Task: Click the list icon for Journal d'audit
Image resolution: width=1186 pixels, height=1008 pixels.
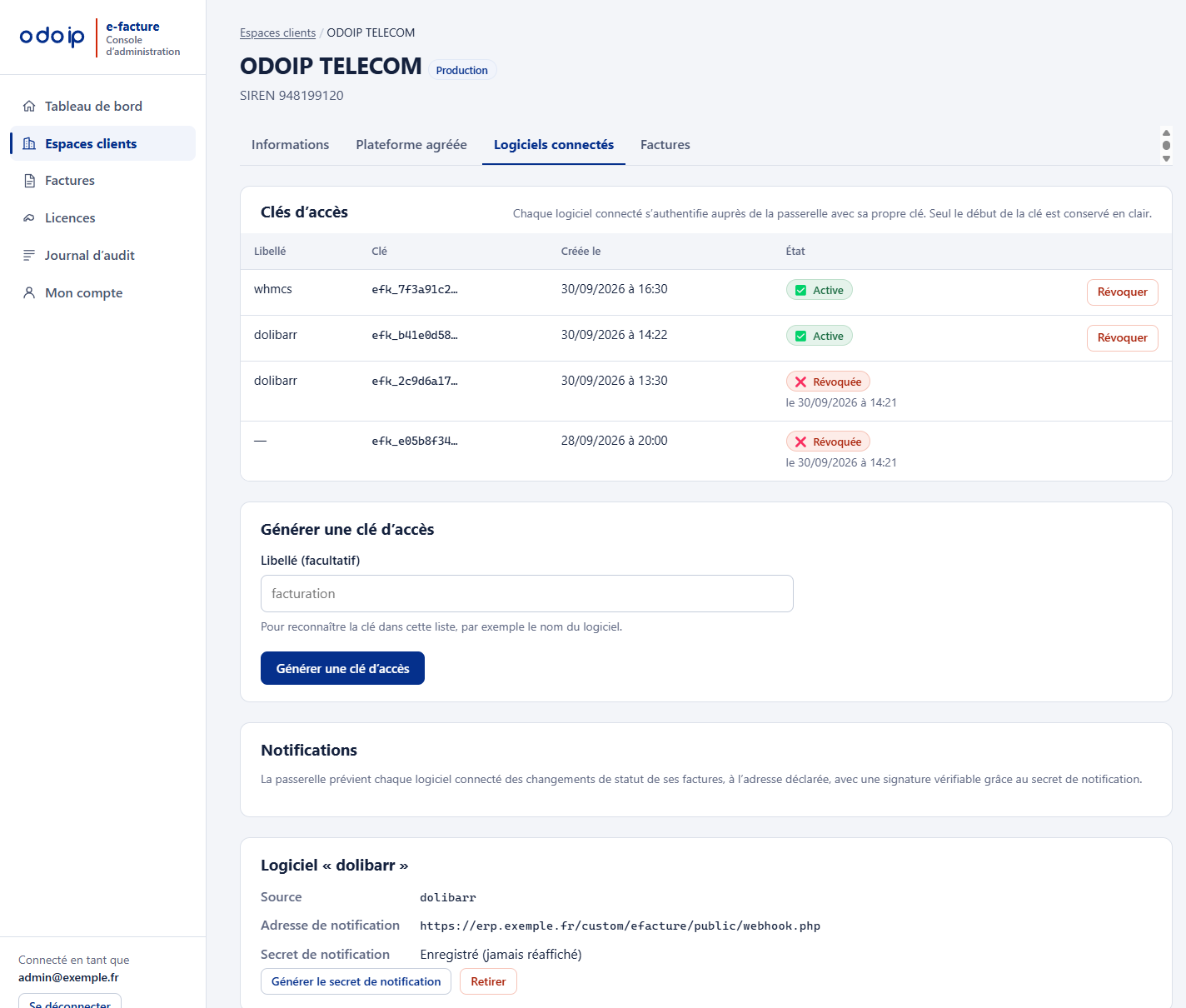Action: coord(29,256)
